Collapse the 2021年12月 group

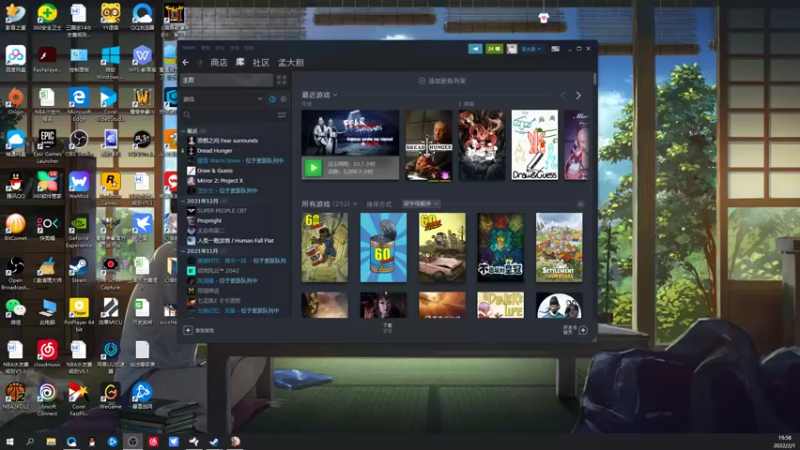tap(184, 201)
